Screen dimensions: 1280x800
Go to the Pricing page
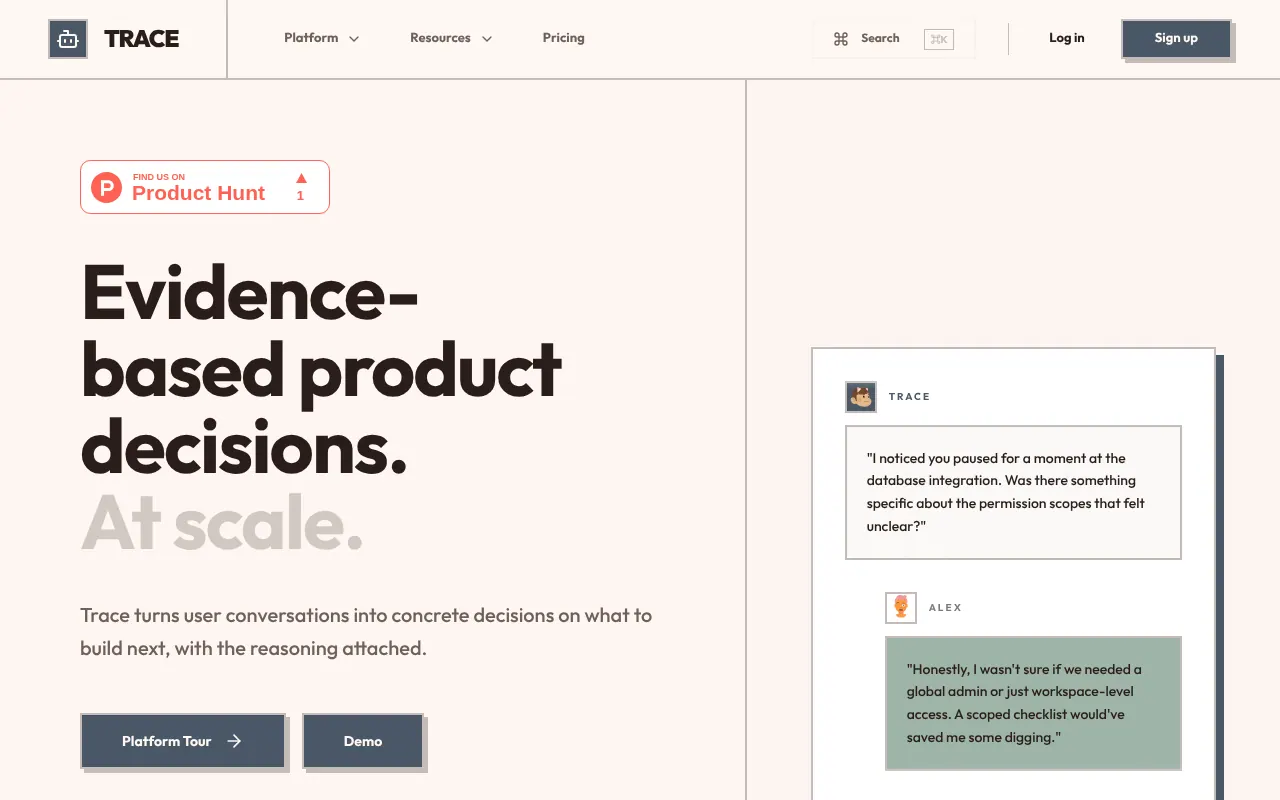pos(564,38)
